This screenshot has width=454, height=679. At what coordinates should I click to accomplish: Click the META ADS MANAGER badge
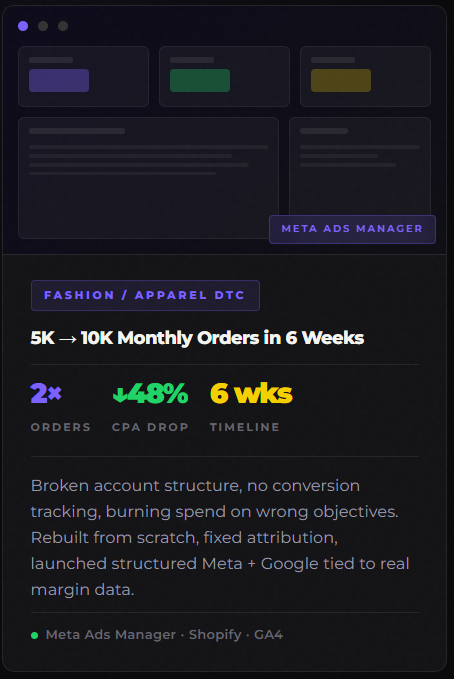[352, 229]
